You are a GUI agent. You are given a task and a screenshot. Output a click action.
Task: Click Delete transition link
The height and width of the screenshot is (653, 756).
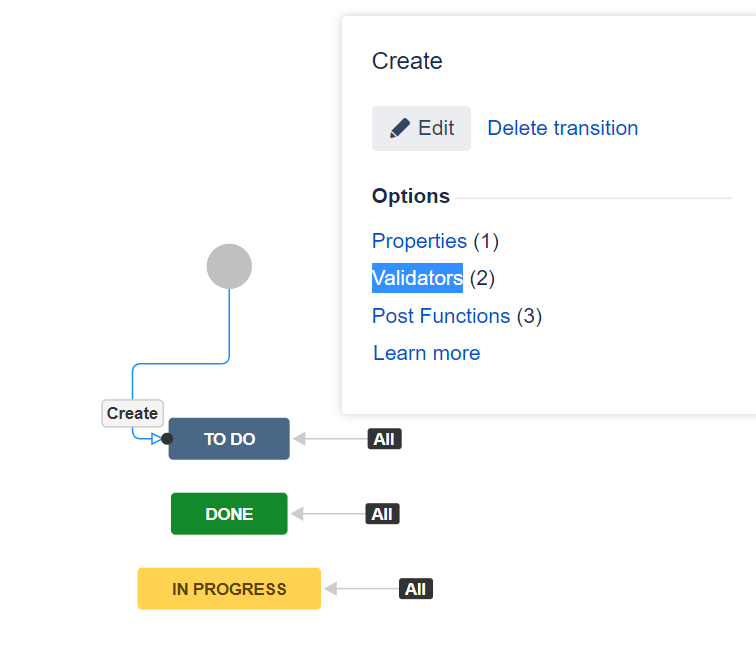563,128
